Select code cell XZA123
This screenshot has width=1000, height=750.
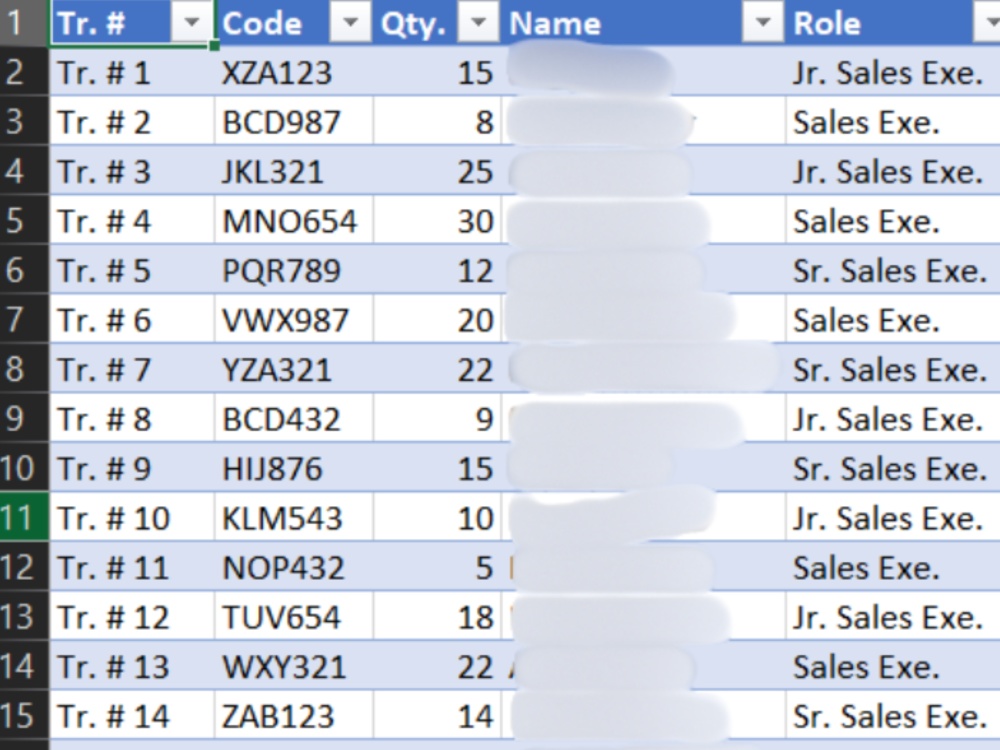point(294,72)
